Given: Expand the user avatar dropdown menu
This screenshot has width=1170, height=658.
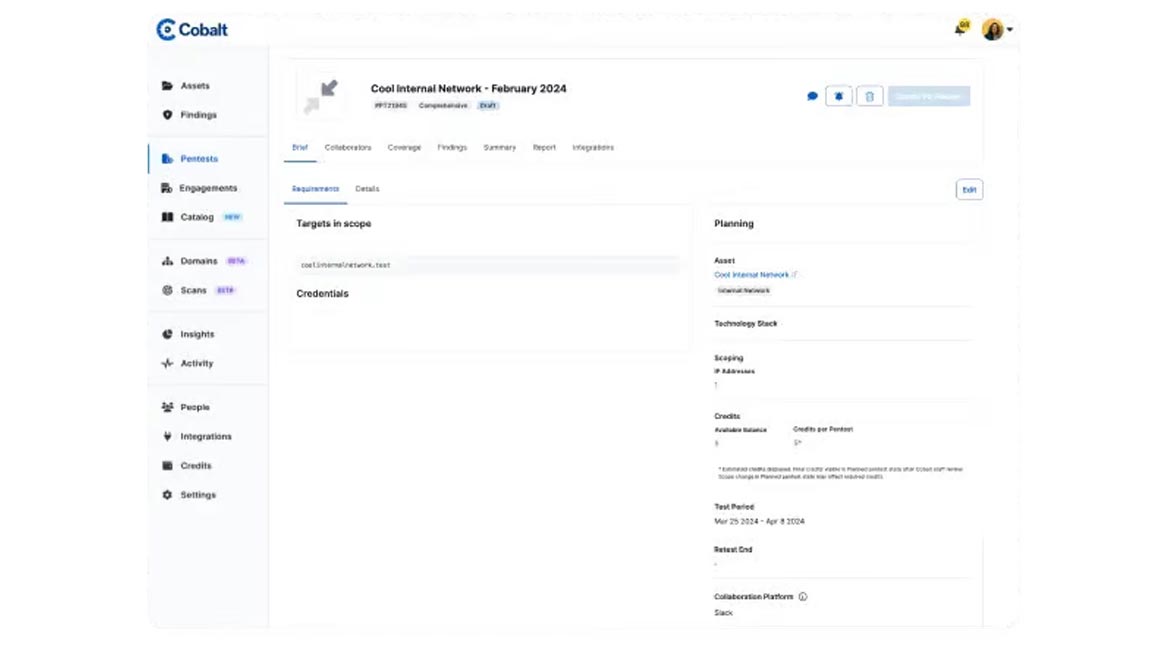Looking at the screenshot, I should click(996, 30).
